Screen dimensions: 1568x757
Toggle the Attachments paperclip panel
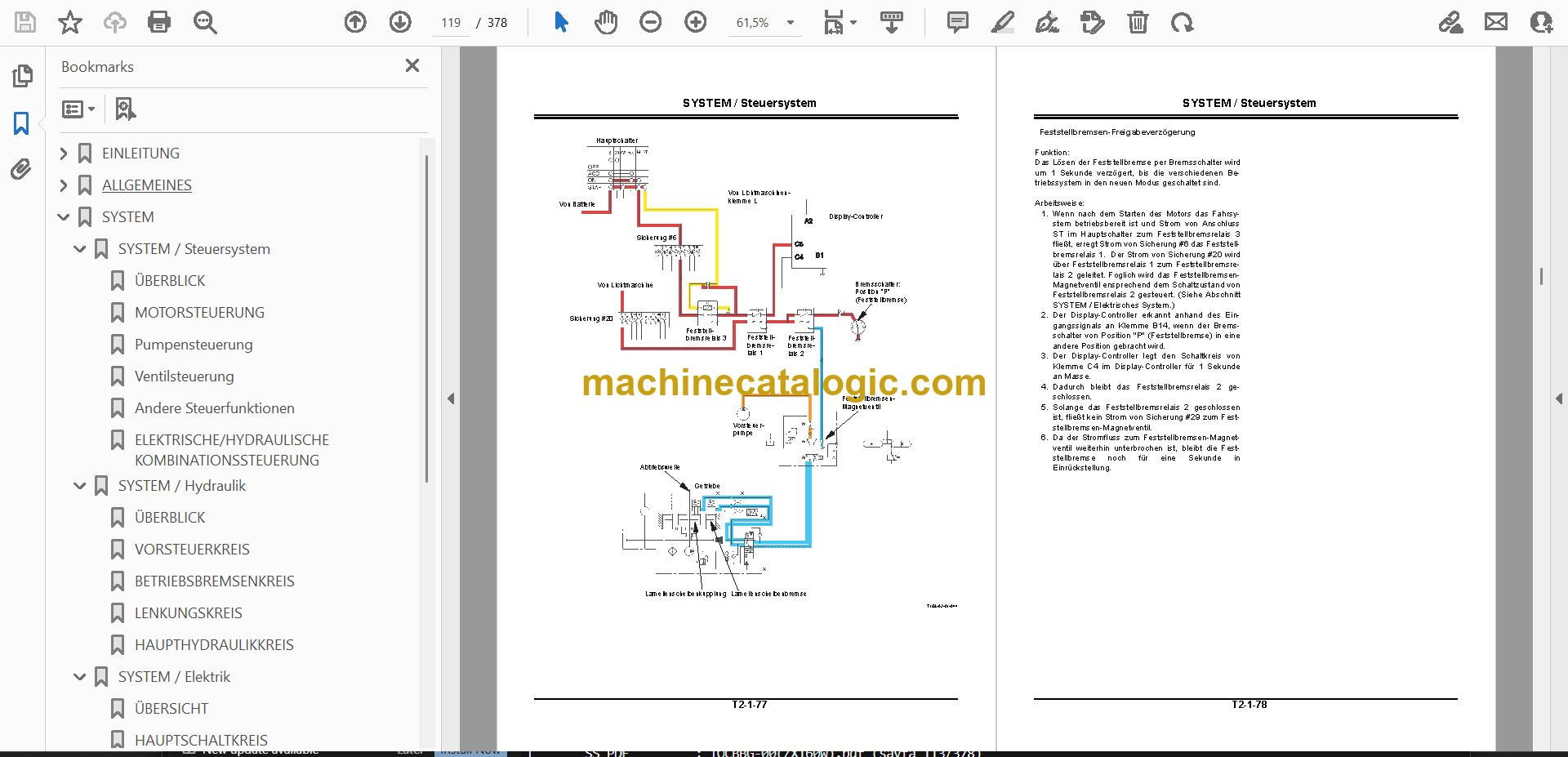pos(21,170)
